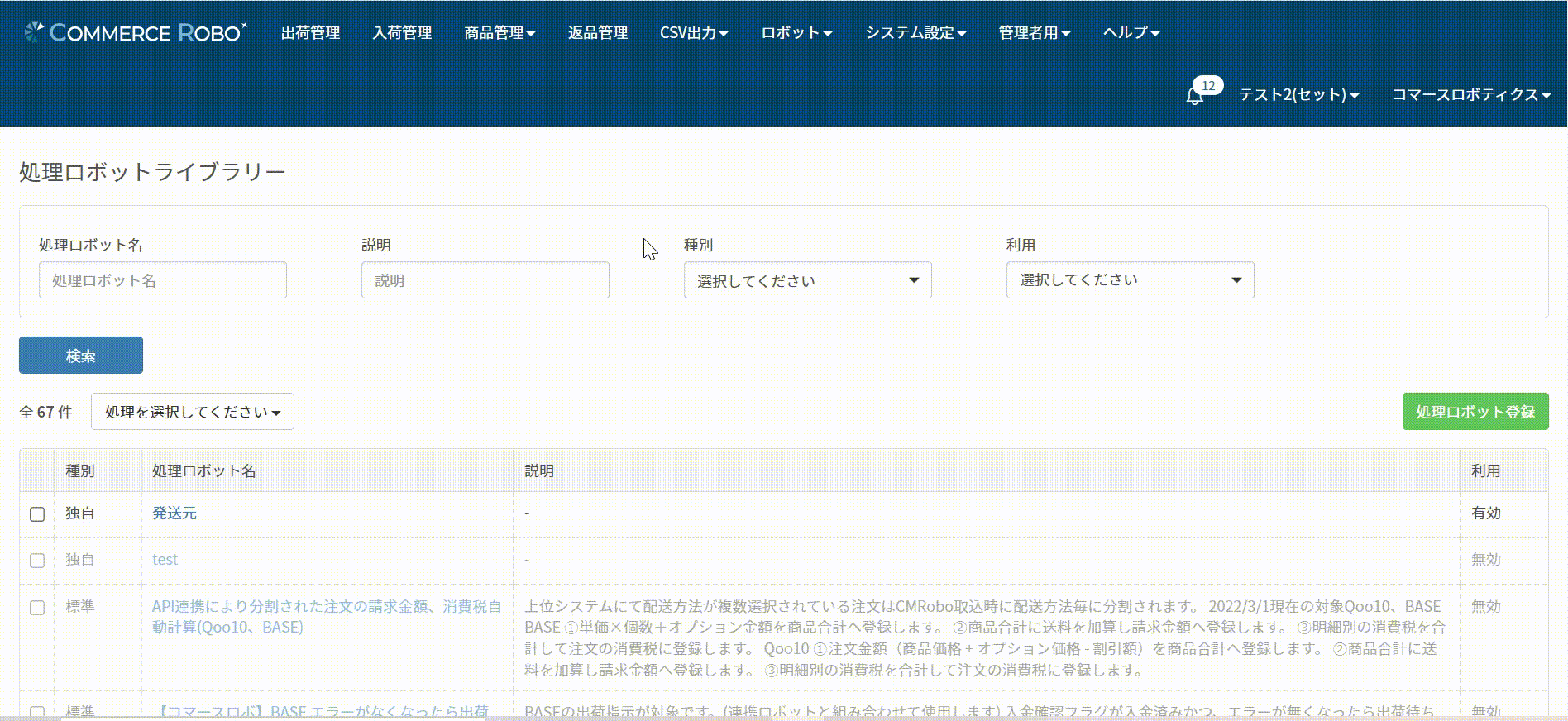The height and width of the screenshot is (721, 1568).
Task: Open the API連携により分割された注文 robot link
Action: click(327, 617)
